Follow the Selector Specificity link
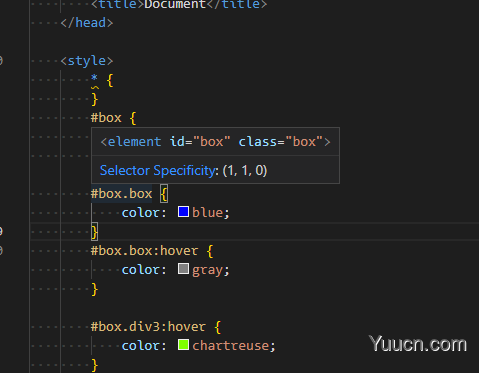The width and height of the screenshot is (479, 373). click(x=157, y=171)
